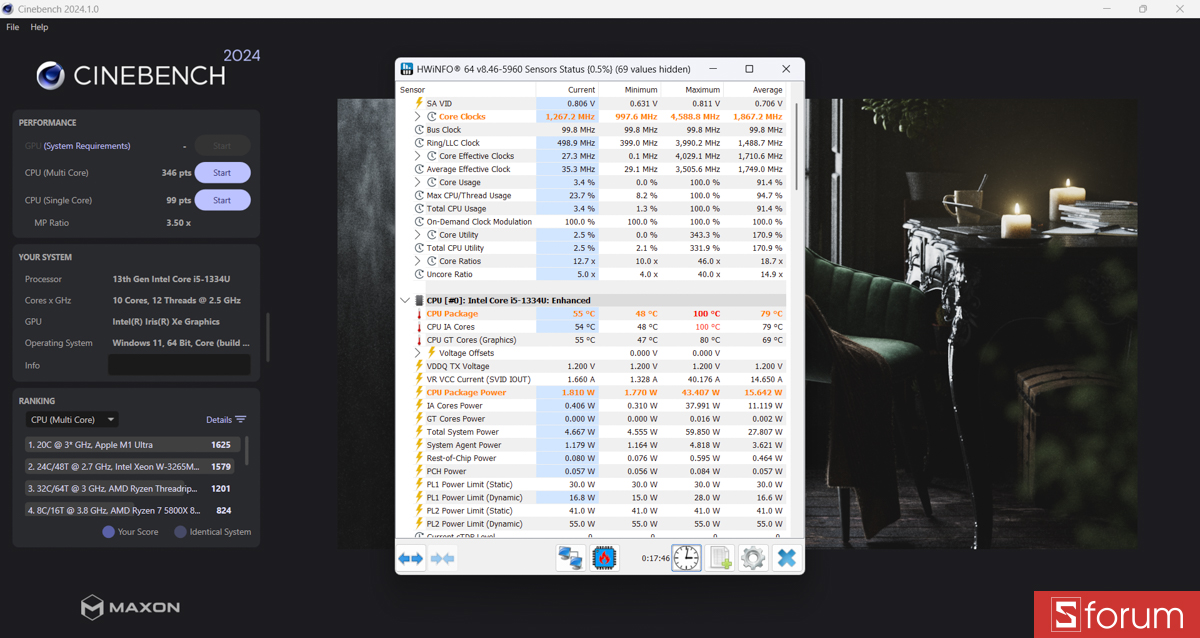Click the Cinebench ranking list scrollbar
This screenshot has height=638, width=1200.
coord(247,450)
